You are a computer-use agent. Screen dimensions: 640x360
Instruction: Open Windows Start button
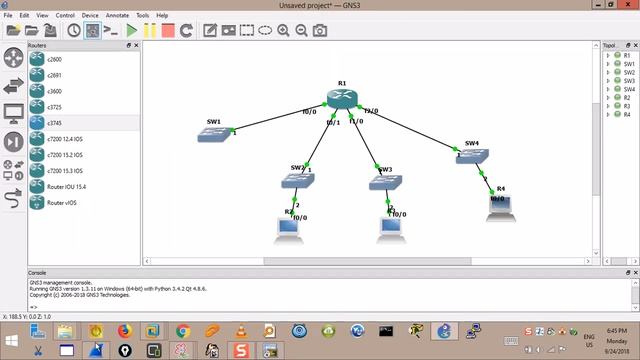coord(11,340)
